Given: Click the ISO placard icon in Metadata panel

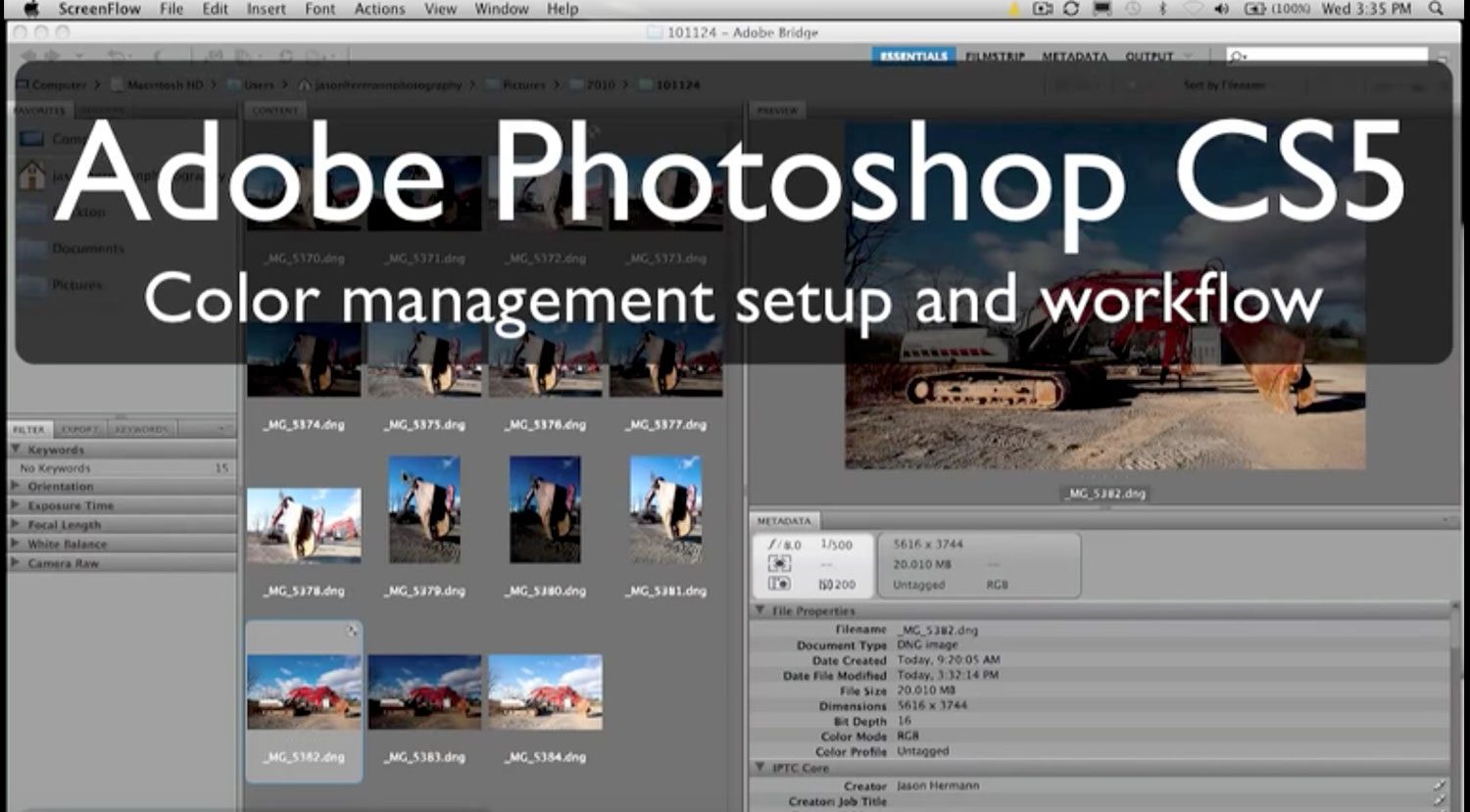Looking at the screenshot, I should 779,583.
